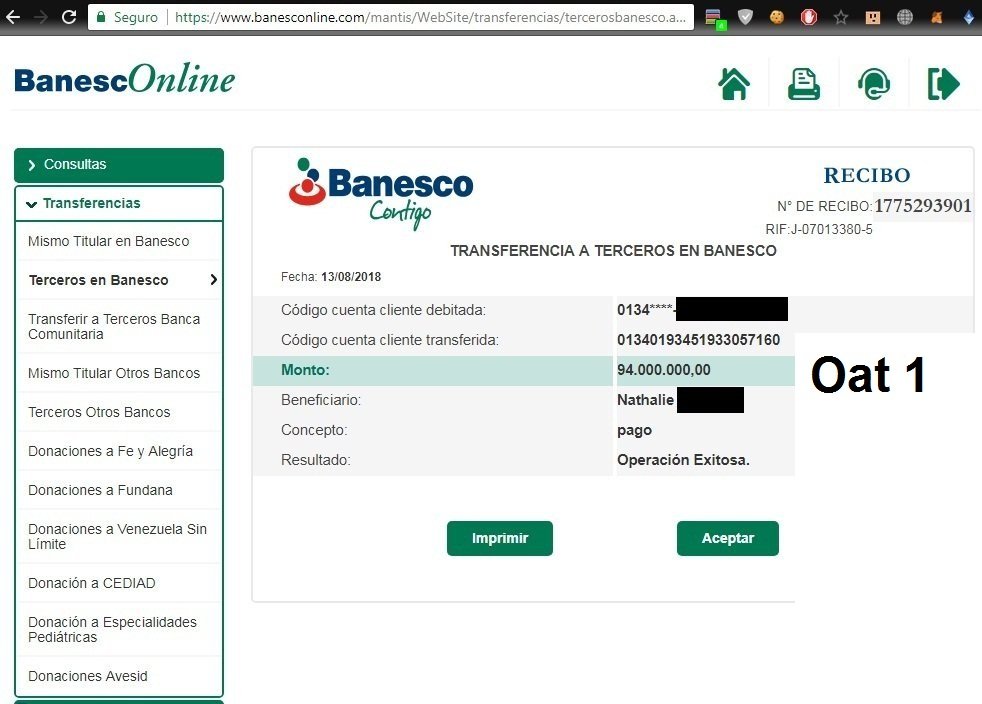Screen dimensions: 982x704
Task: Click the secure padlock icon
Action: click(101, 17)
